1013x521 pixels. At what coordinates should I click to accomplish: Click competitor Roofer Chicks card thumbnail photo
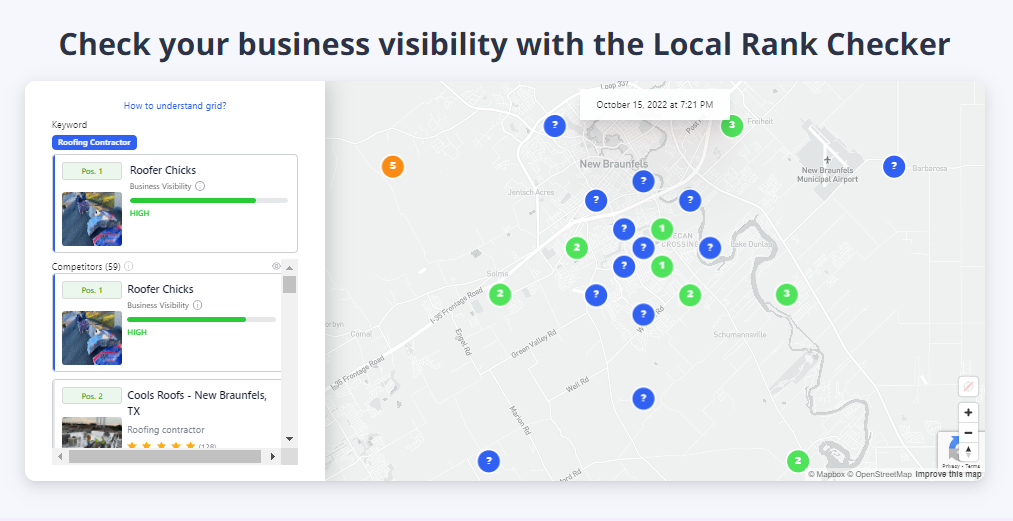[x=92, y=337]
